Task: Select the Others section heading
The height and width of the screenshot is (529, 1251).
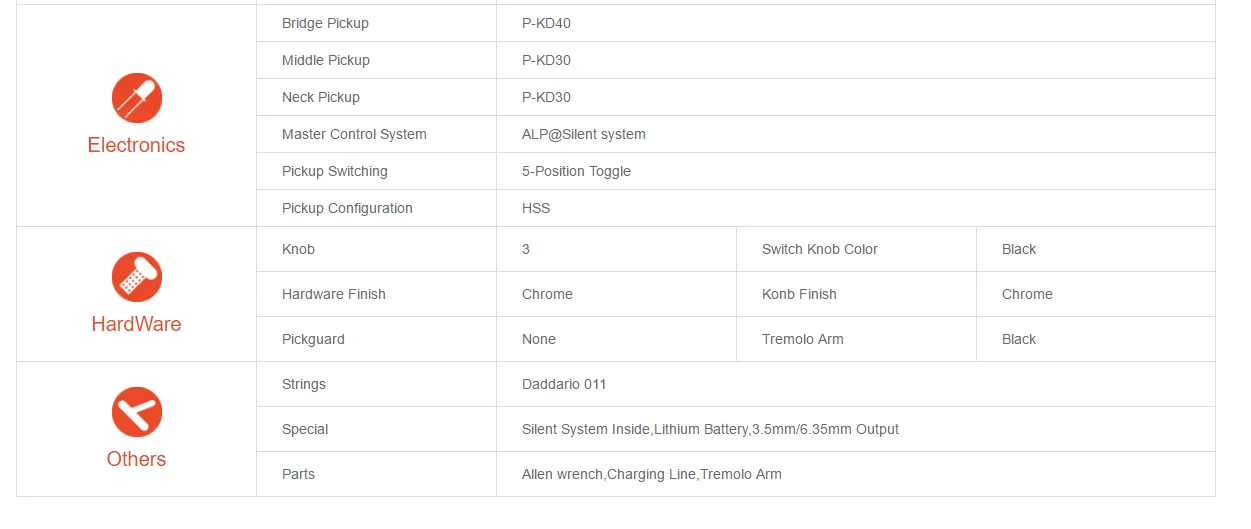Action: coord(136,459)
